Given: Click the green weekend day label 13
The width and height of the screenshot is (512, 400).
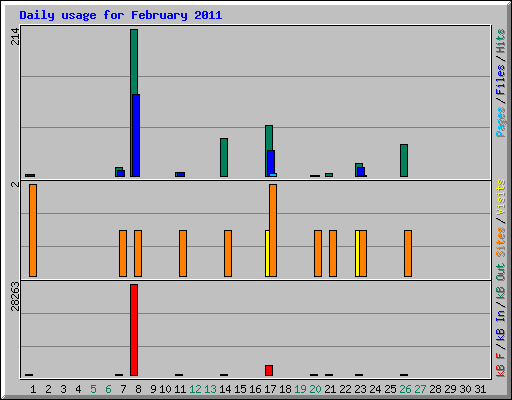Looking at the screenshot, I should 210,389.
